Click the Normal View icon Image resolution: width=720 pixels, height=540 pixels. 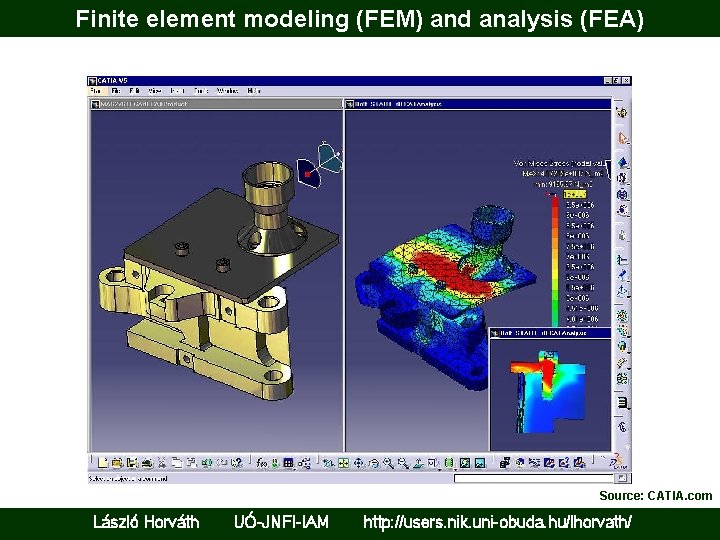(x=418, y=463)
